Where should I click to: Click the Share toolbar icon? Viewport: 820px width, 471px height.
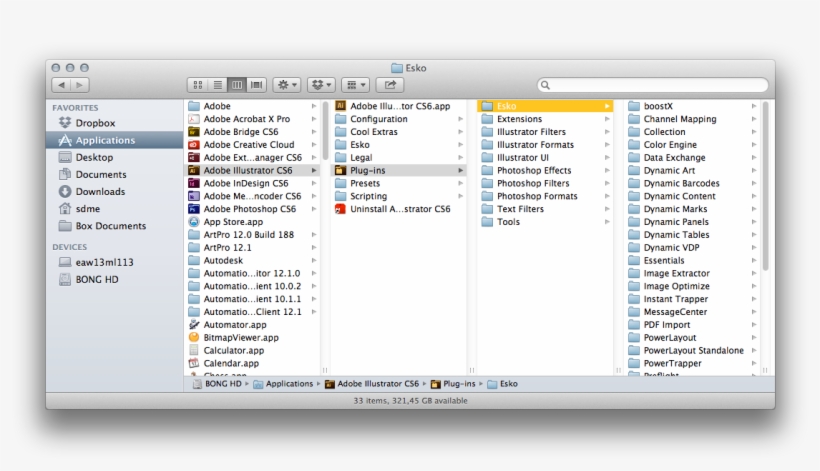pyautogui.click(x=390, y=86)
